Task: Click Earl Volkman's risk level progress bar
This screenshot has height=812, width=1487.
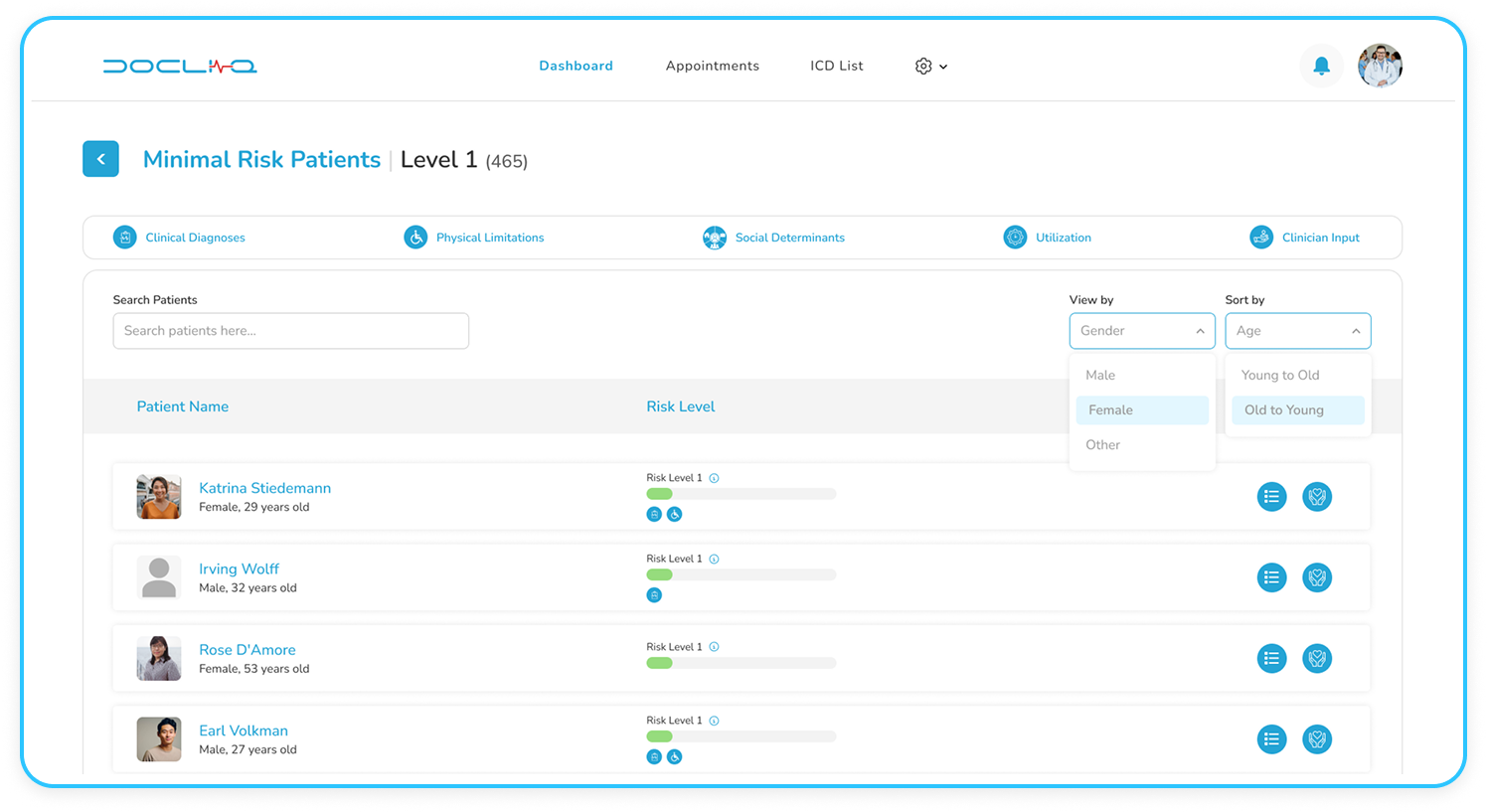Action: click(742, 736)
